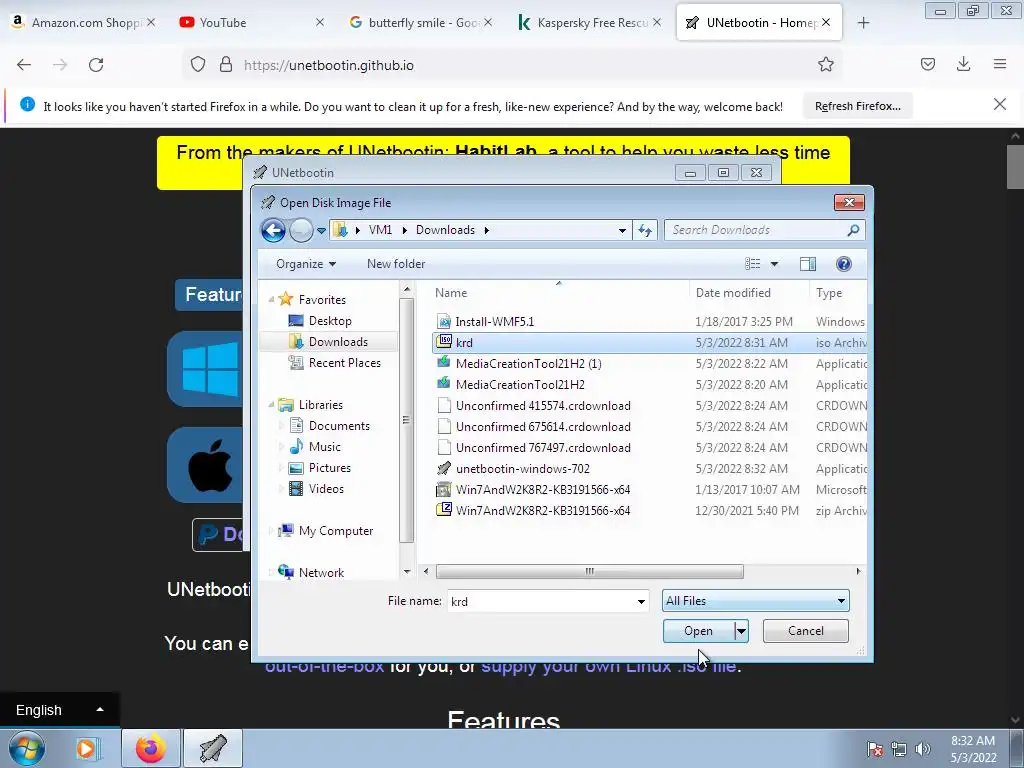Open the All Files type filter
This screenshot has width=1024, height=768.
756,601
